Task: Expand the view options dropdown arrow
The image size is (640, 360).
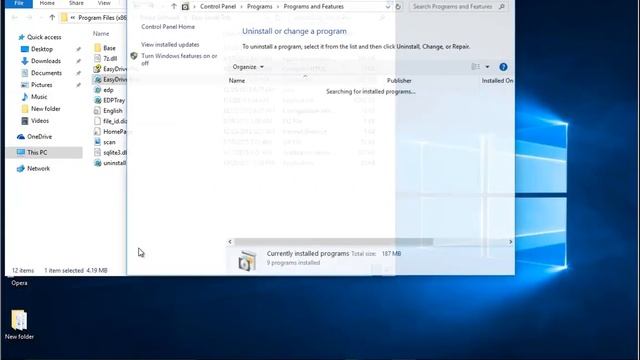Action: tap(487, 67)
